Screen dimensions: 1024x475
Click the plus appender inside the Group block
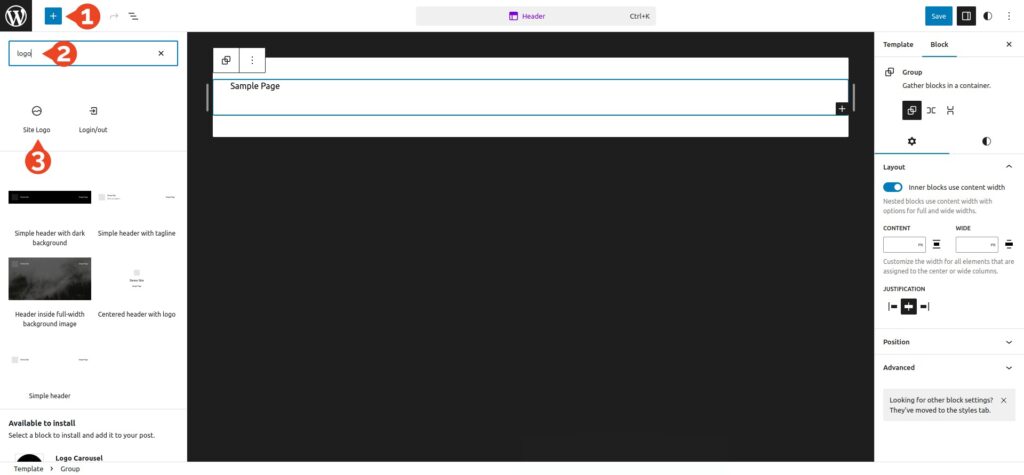coord(841,108)
